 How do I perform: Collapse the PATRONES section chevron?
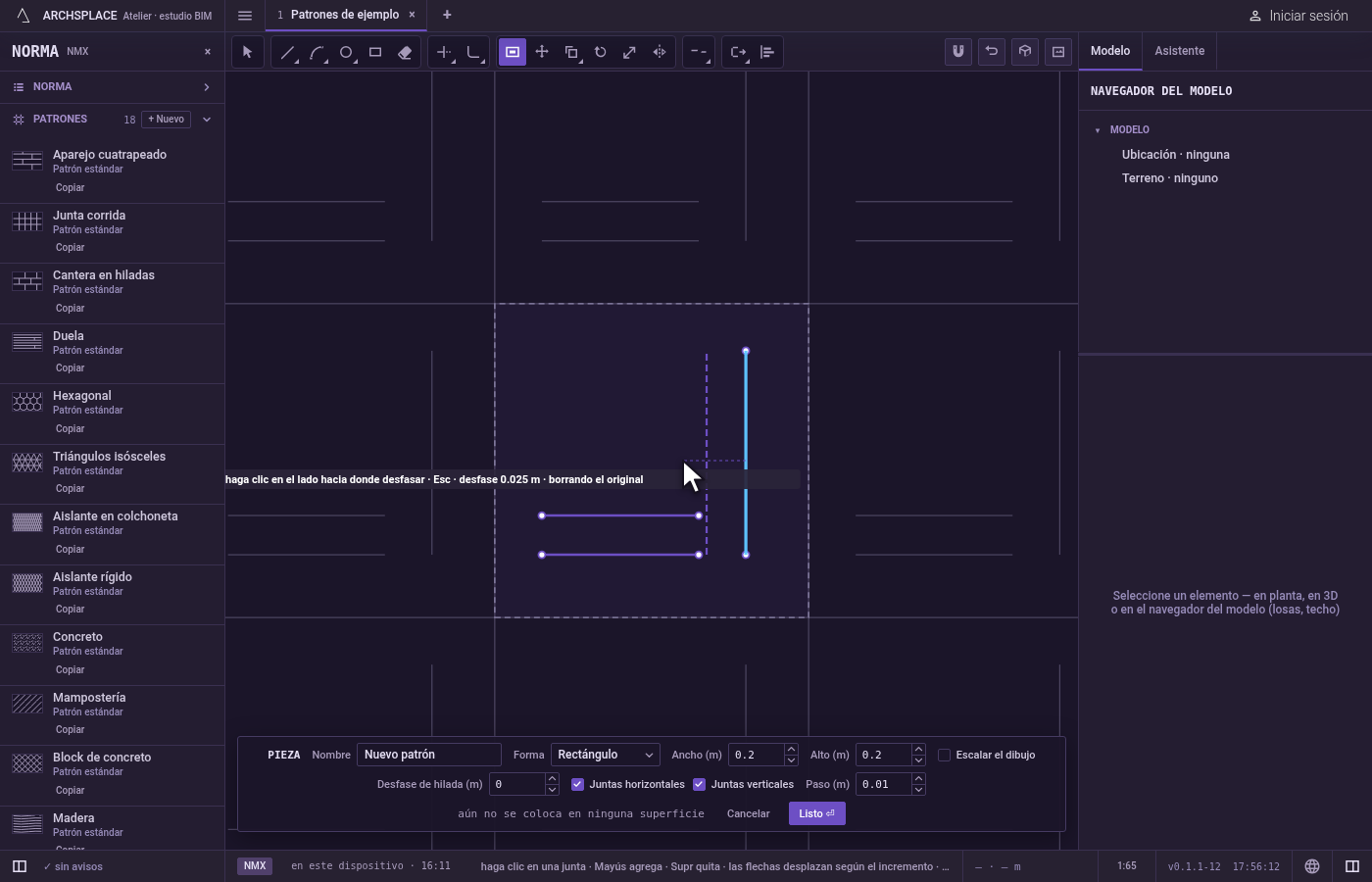tap(207, 120)
